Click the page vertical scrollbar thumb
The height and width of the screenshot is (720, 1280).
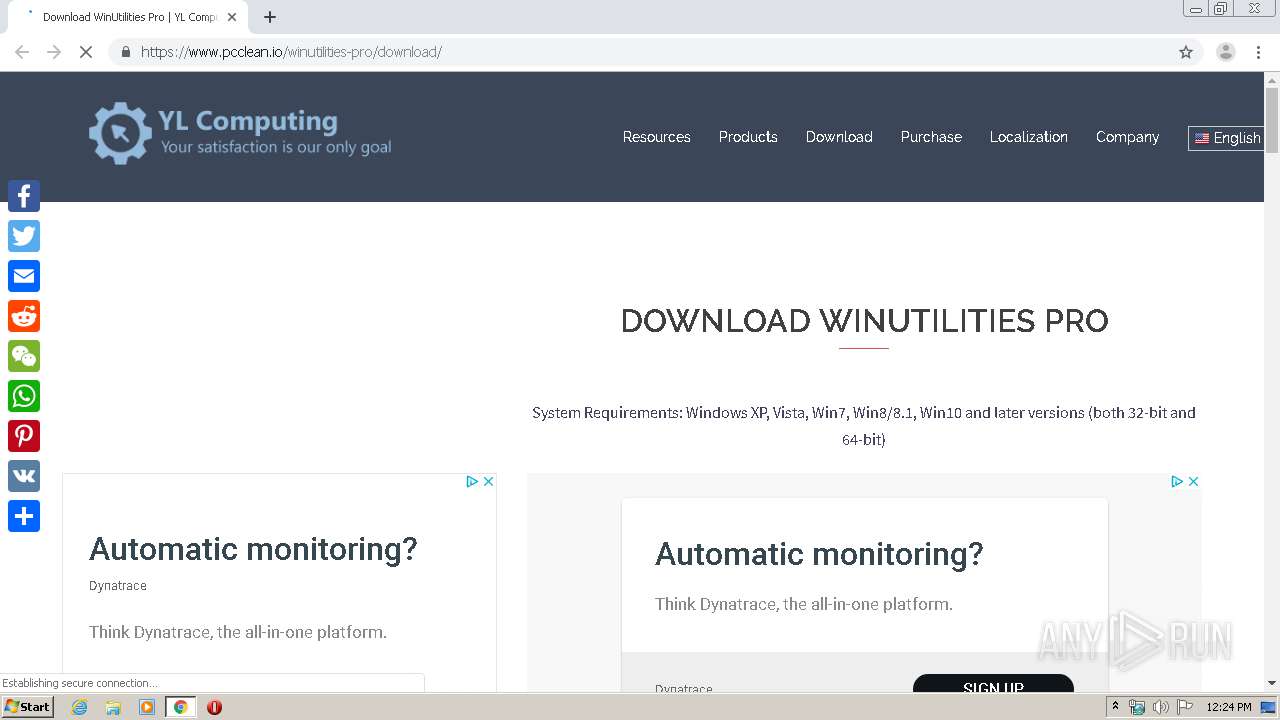tap(1272, 120)
